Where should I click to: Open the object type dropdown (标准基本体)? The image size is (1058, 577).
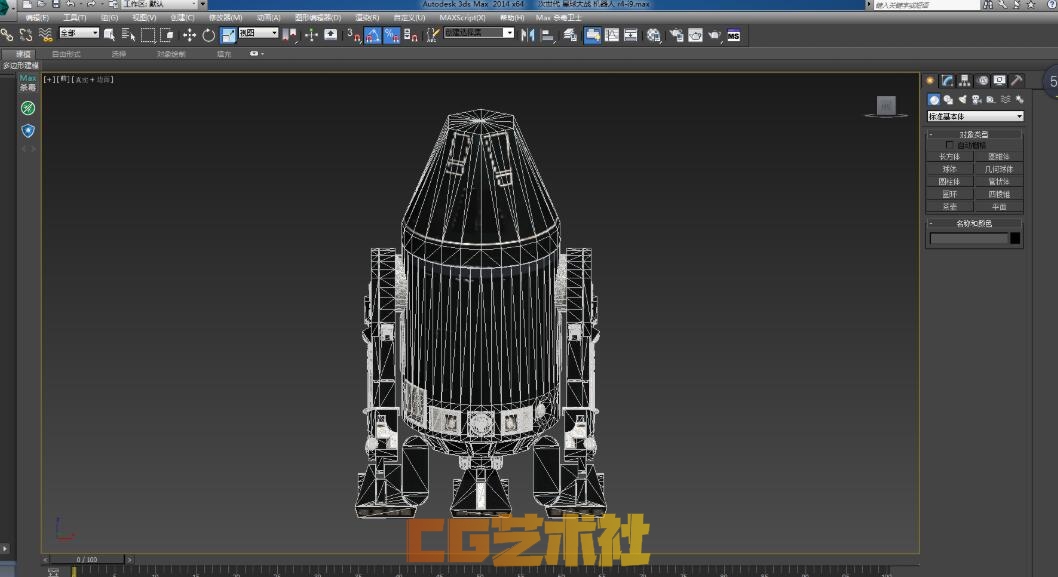[x=975, y=117]
